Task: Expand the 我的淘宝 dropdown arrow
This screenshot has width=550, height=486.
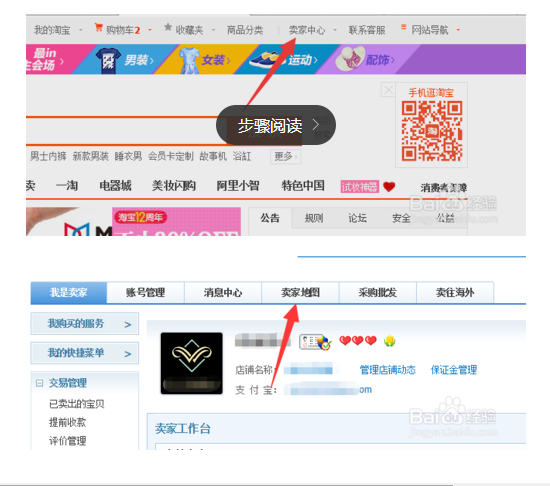Action: coord(81,30)
